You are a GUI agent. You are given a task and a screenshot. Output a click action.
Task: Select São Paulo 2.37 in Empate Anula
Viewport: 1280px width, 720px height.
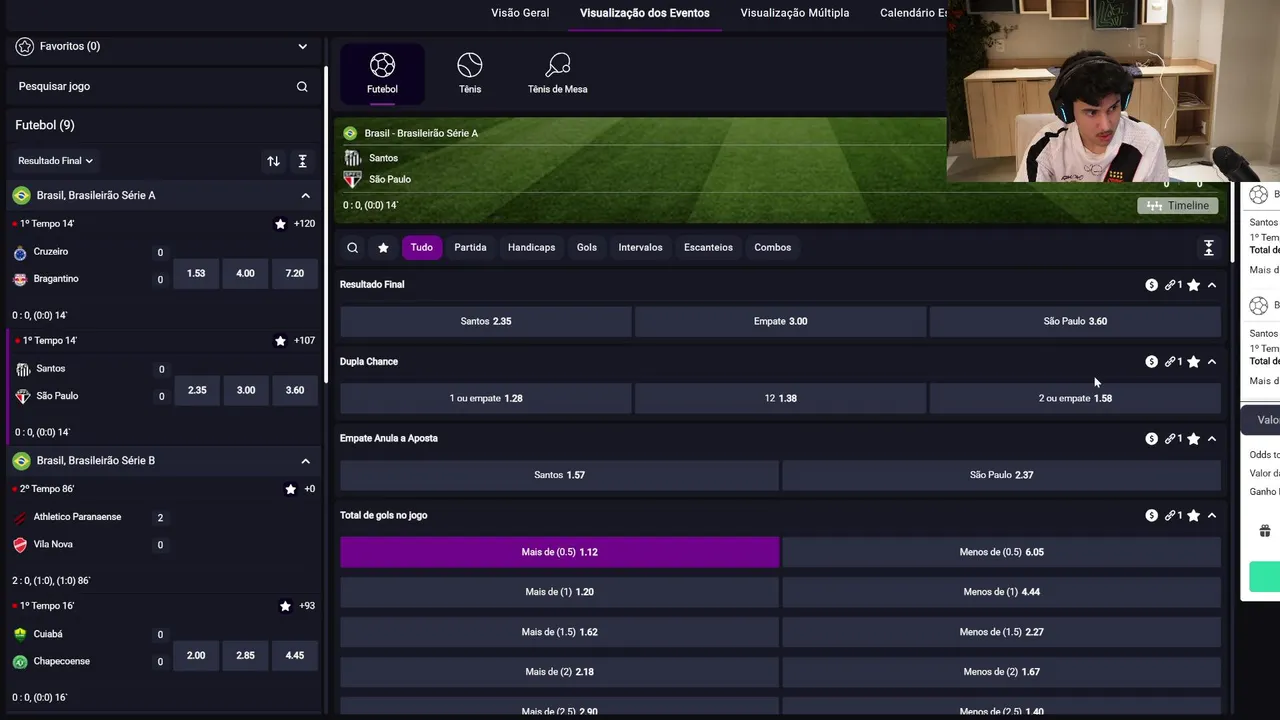(1001, 476)
